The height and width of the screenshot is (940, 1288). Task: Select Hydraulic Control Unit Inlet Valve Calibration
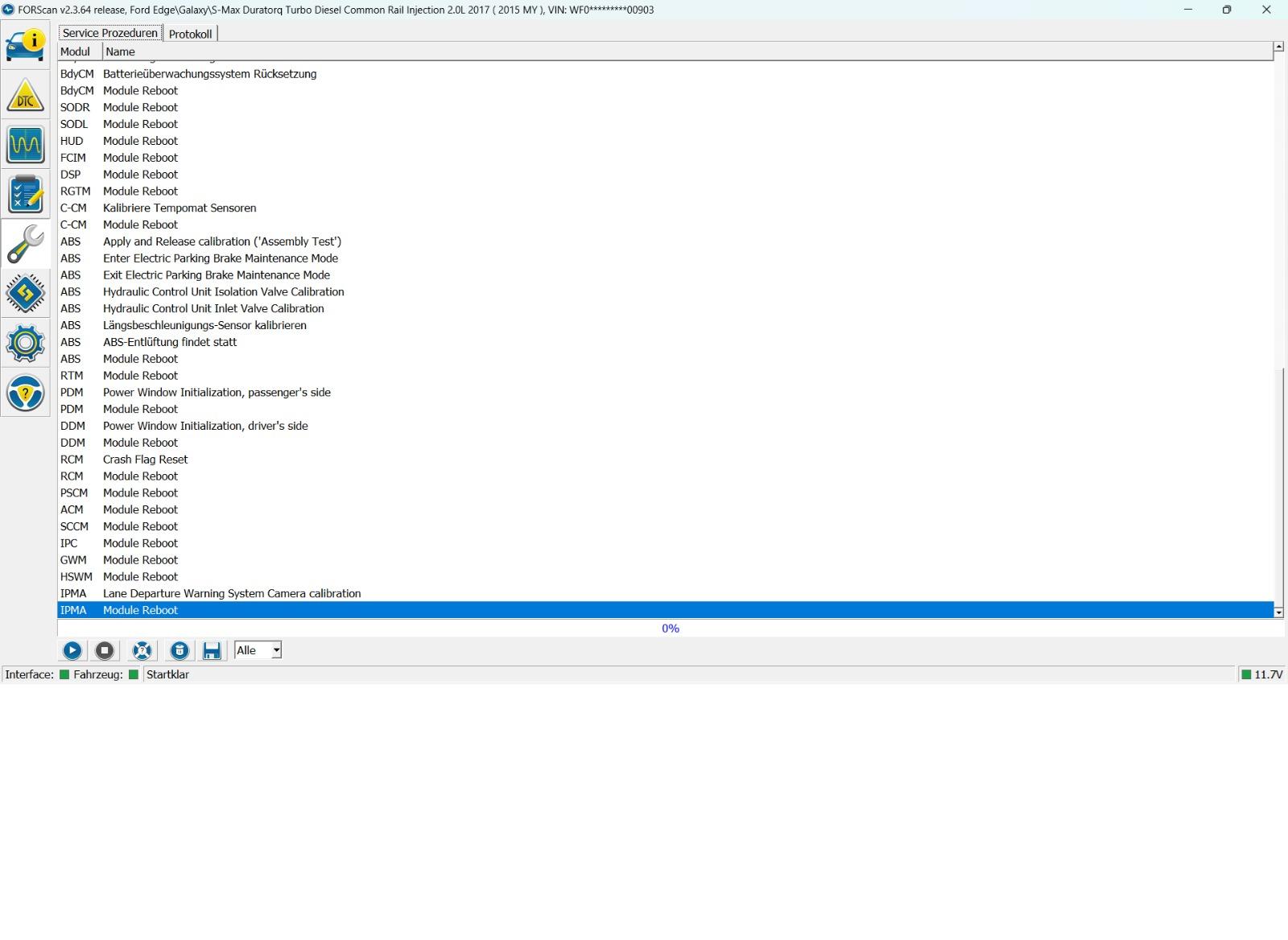point(666,308)
